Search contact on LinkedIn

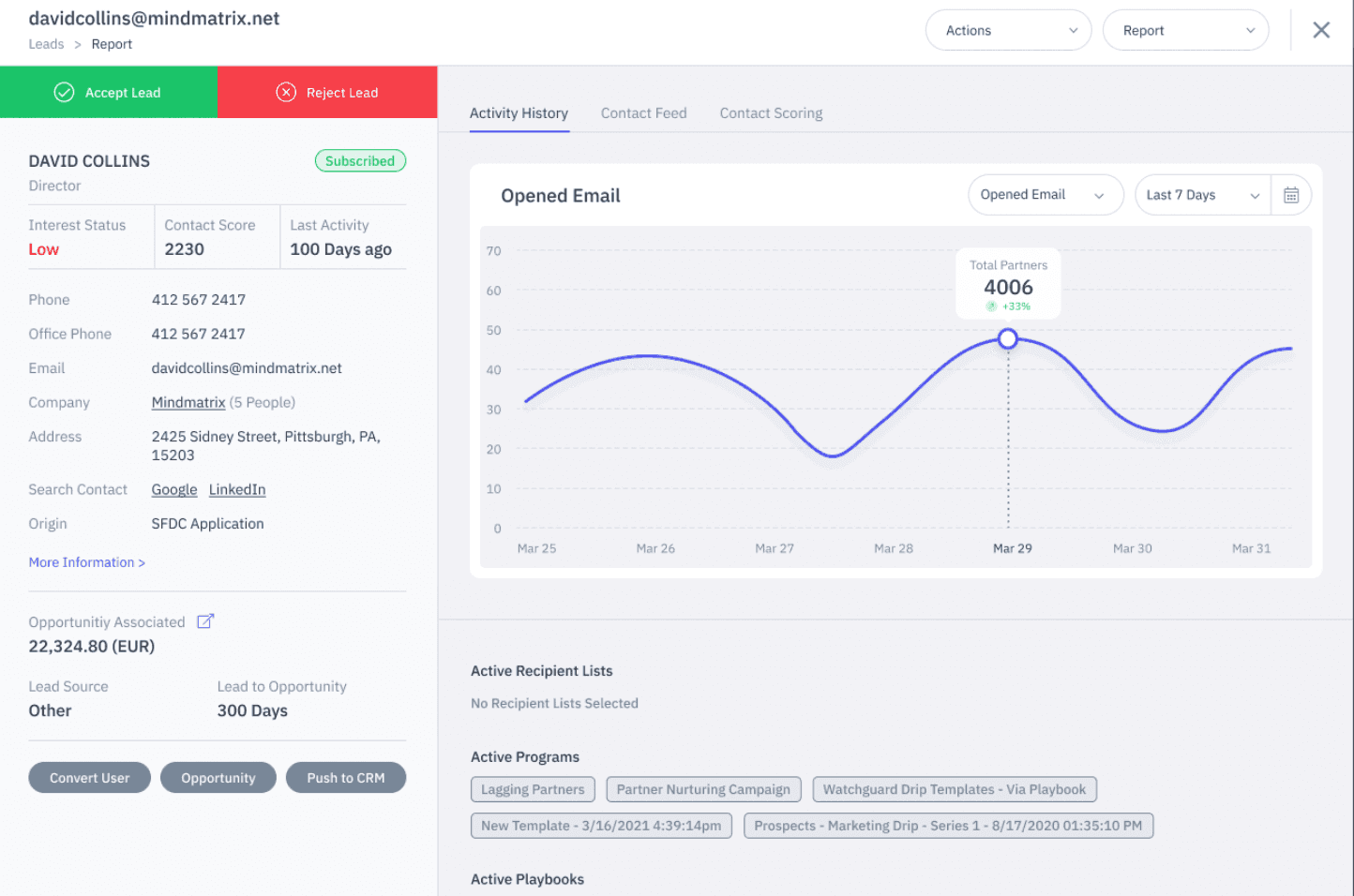point(237,489)
